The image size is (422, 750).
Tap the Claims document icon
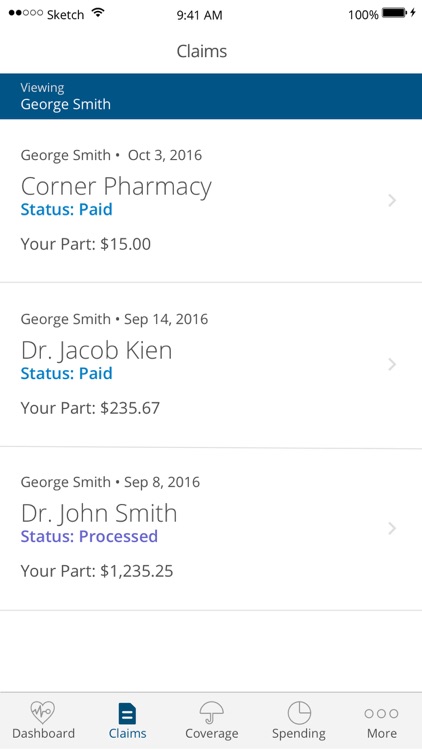127,714
